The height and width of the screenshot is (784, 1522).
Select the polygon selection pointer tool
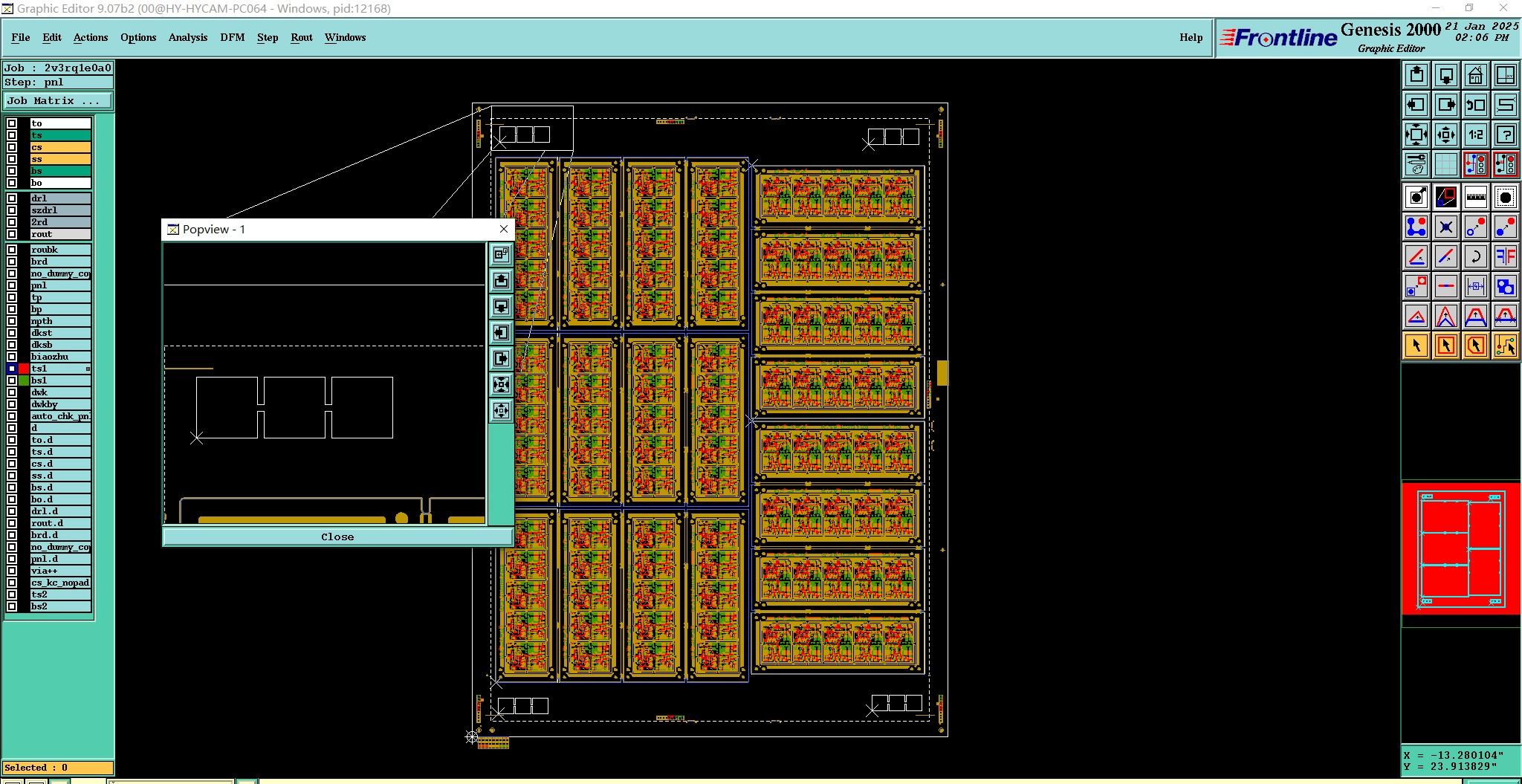tap(1476, 346)
